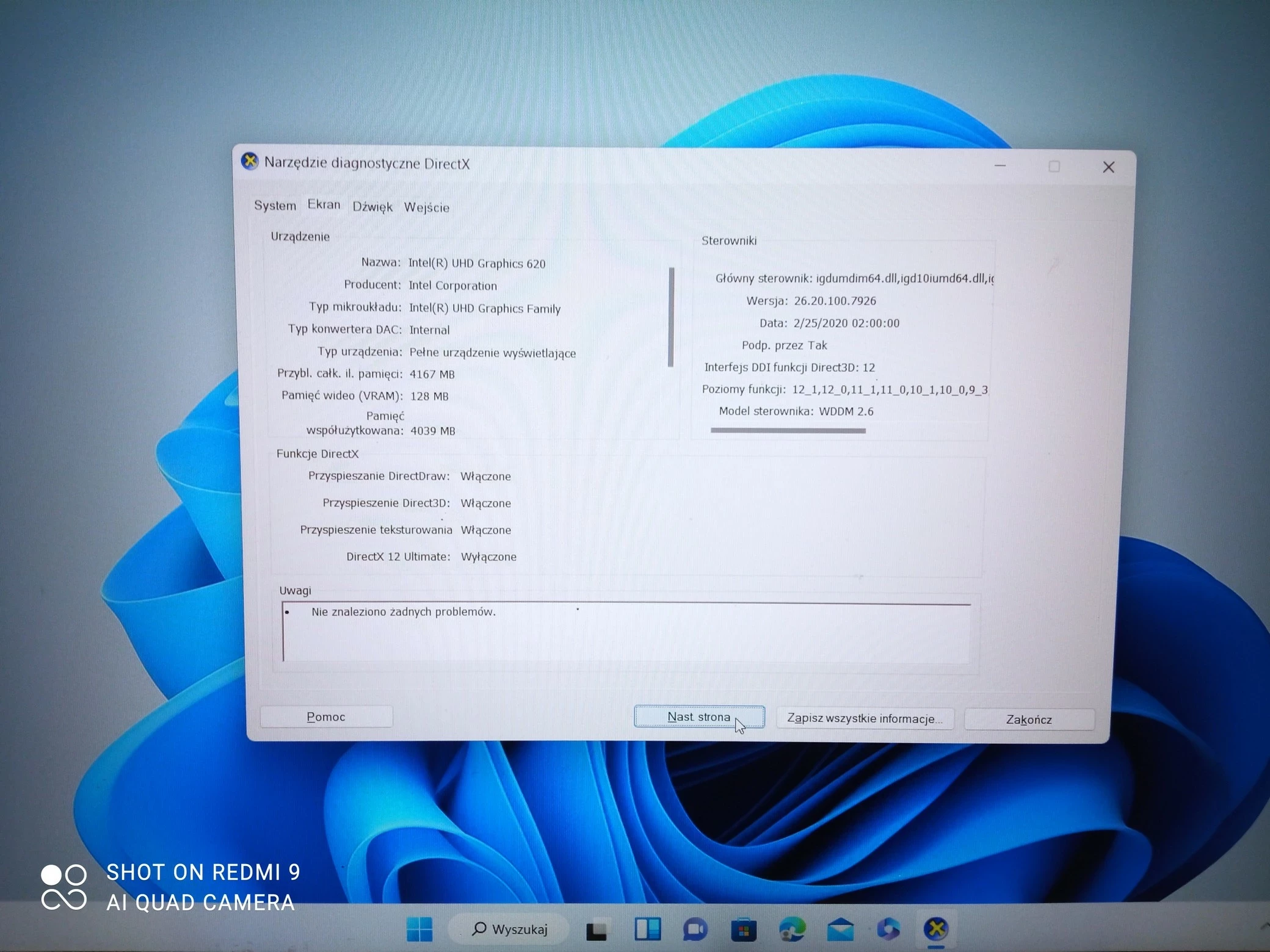Click Przyspieszenie teksturowania Włączone status
Screen dimensions: 1270x952
click(x=485, y=530)
